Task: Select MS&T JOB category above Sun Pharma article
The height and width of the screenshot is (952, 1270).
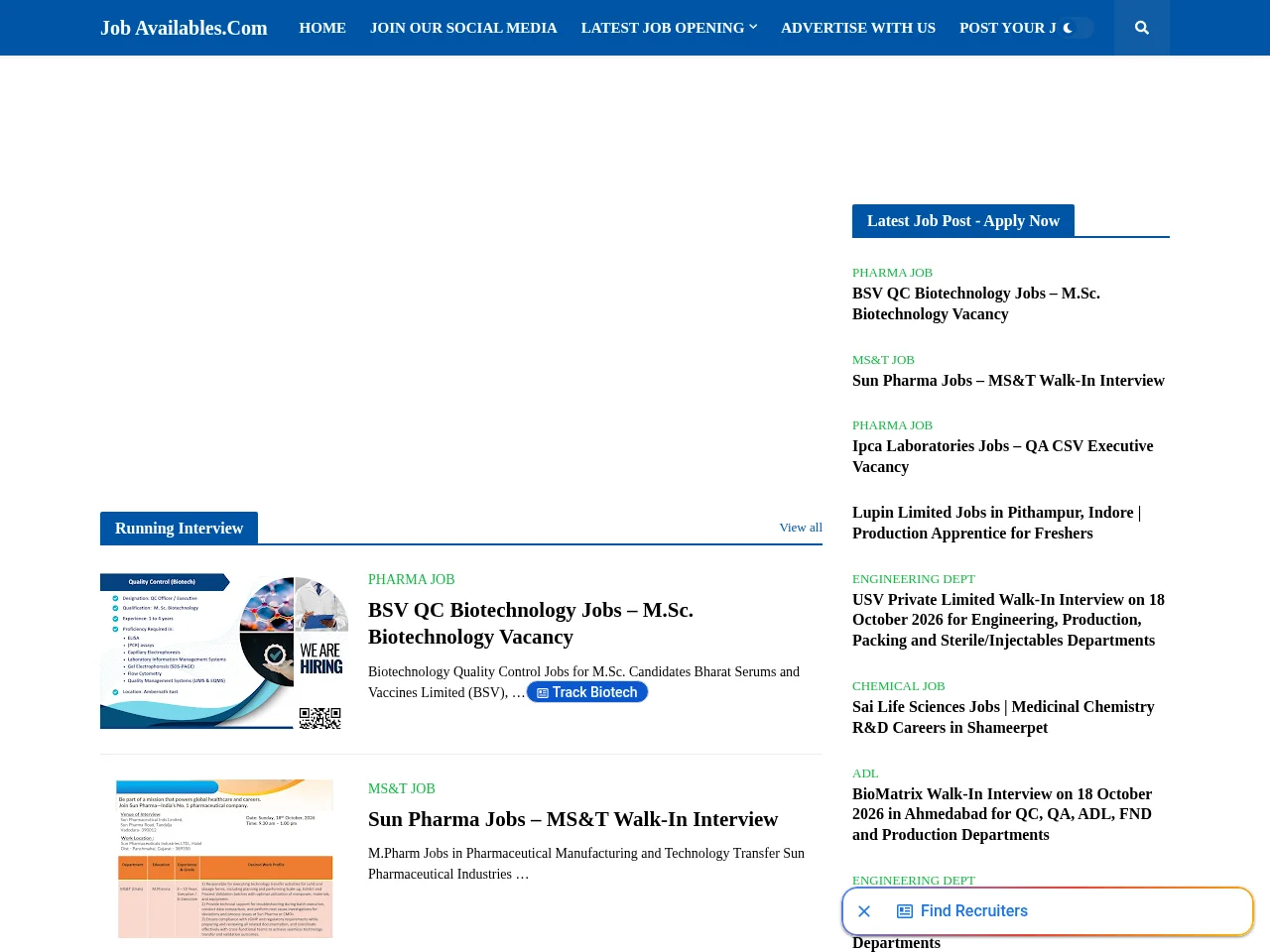Action: tap(402, 788)
